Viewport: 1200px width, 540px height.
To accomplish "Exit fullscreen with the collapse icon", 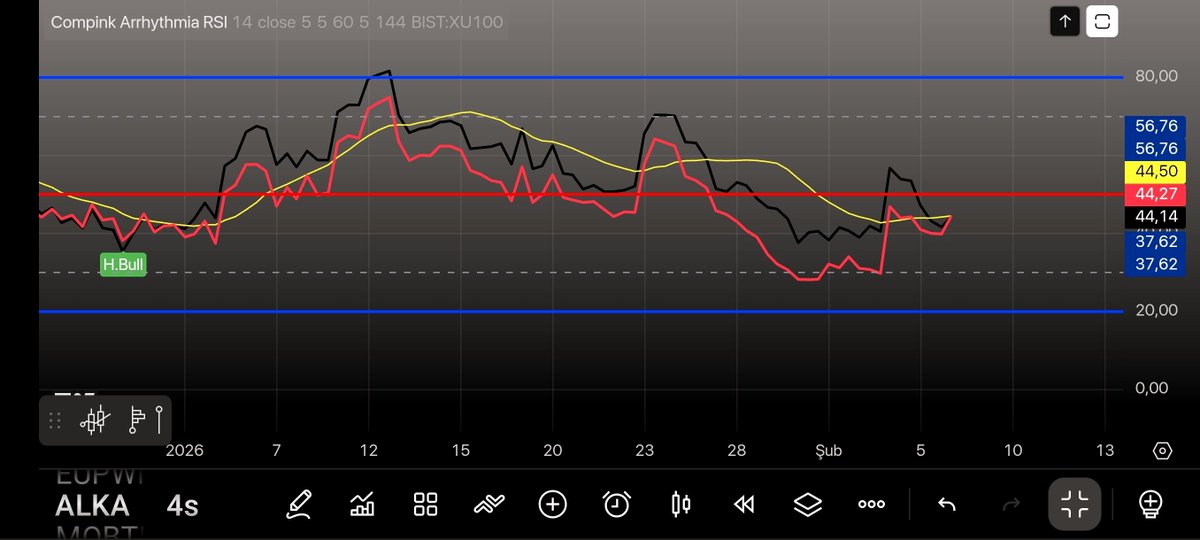I will (x=1075, y=504).
